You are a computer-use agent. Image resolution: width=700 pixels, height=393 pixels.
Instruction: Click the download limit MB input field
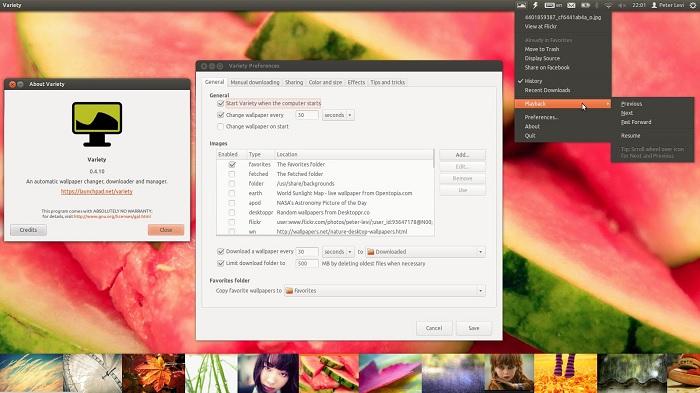point(306,263)
